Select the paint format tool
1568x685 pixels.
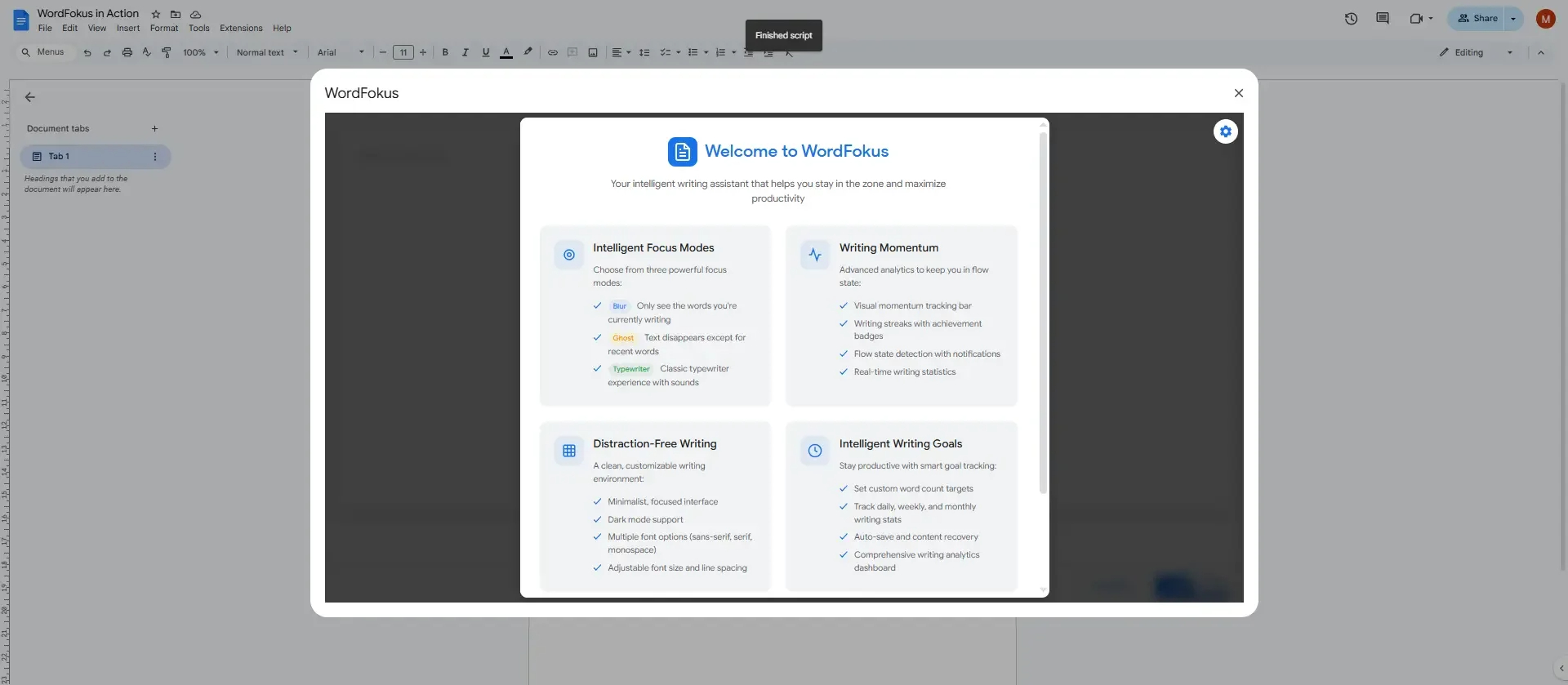[167, 52]
